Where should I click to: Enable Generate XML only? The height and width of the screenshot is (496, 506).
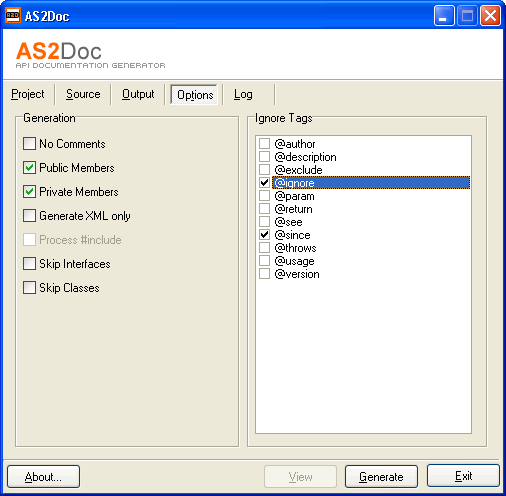click(29, 216)
